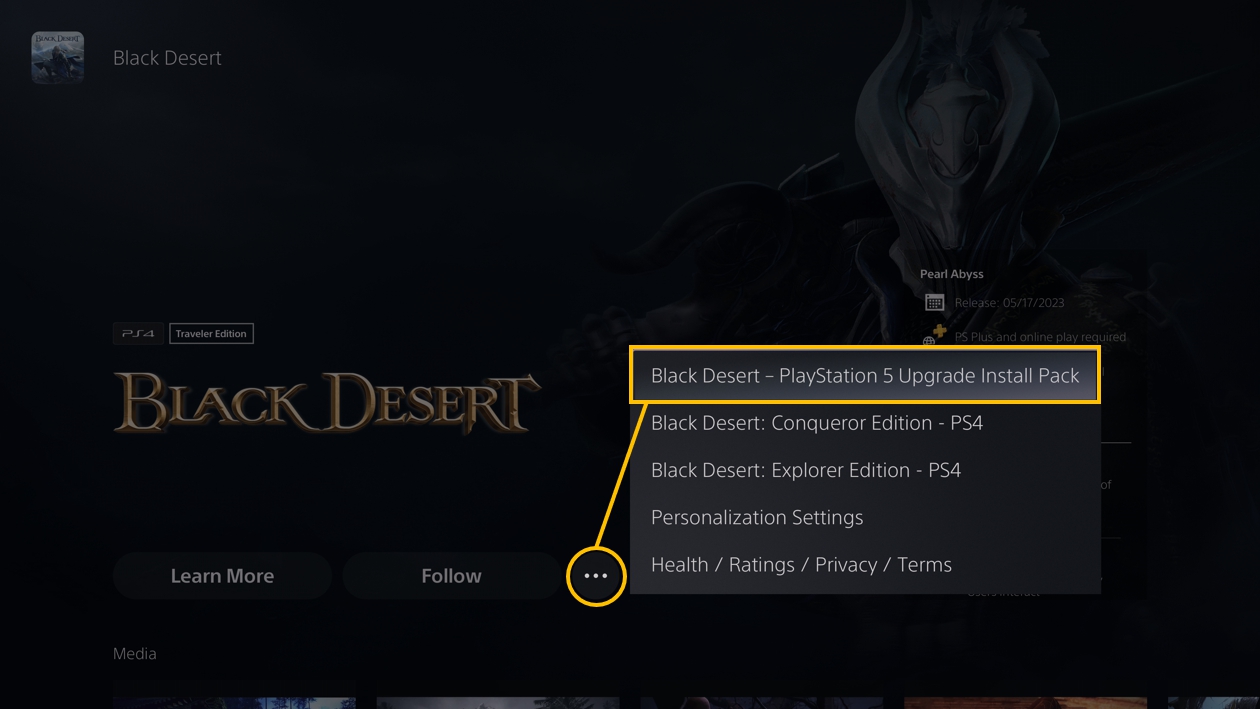The height and width of the screenshot is (709, 1260).
Task: Click the Learn More button
Action: (222, 576)
